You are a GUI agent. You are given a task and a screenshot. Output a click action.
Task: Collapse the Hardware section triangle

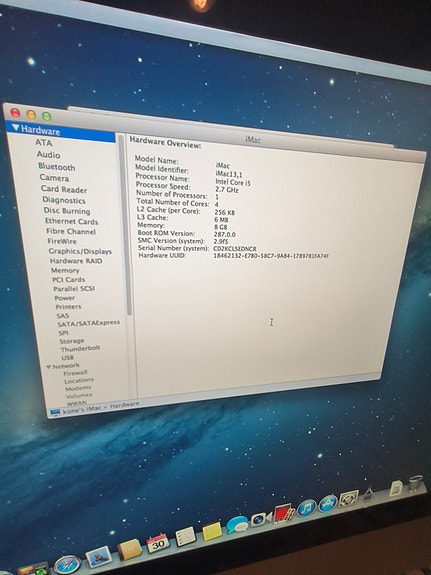[15, 128]
